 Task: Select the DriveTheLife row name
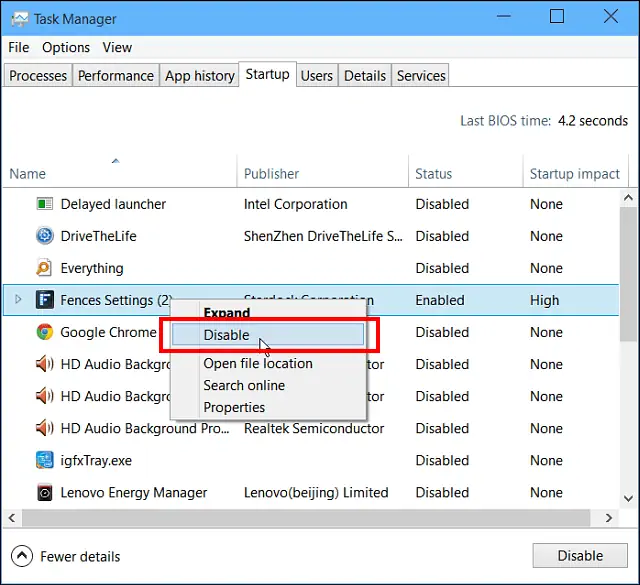98,236
